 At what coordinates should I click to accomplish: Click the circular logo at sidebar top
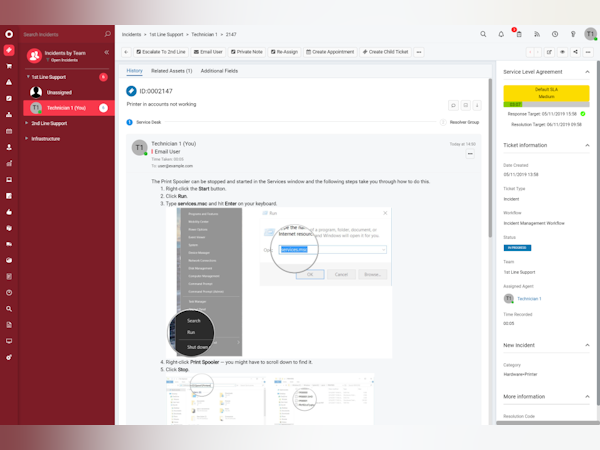[9, 34]
